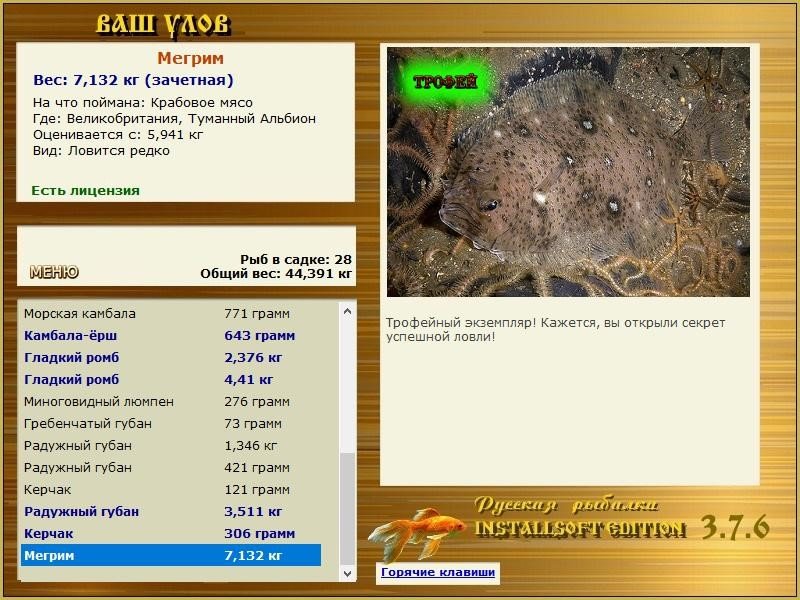Screen dimensions: 800x600
Task: Click the Общий вес: 44,391 кг text
Action: pyautogui.click(x=276, y=273)
